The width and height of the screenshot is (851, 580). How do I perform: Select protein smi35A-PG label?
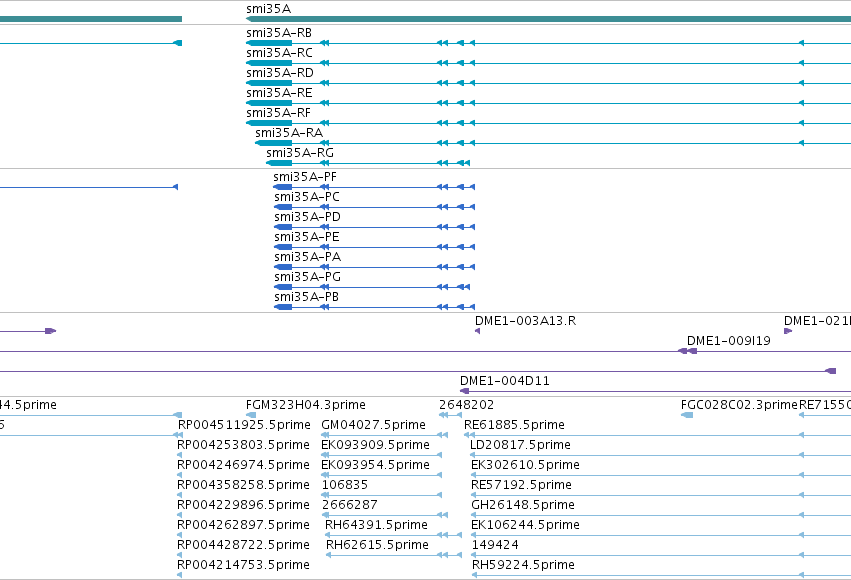click(x=308, y=278)
